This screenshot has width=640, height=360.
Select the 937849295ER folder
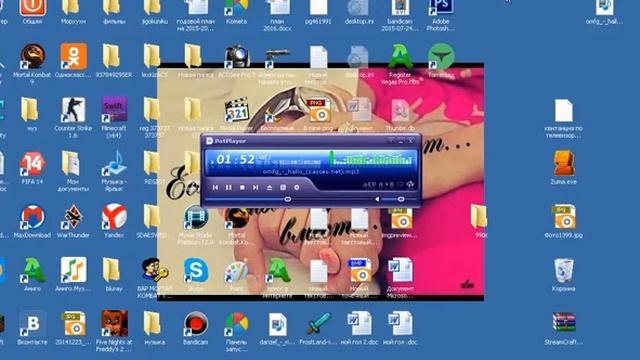pyautogui.click(x=114, y=61)
